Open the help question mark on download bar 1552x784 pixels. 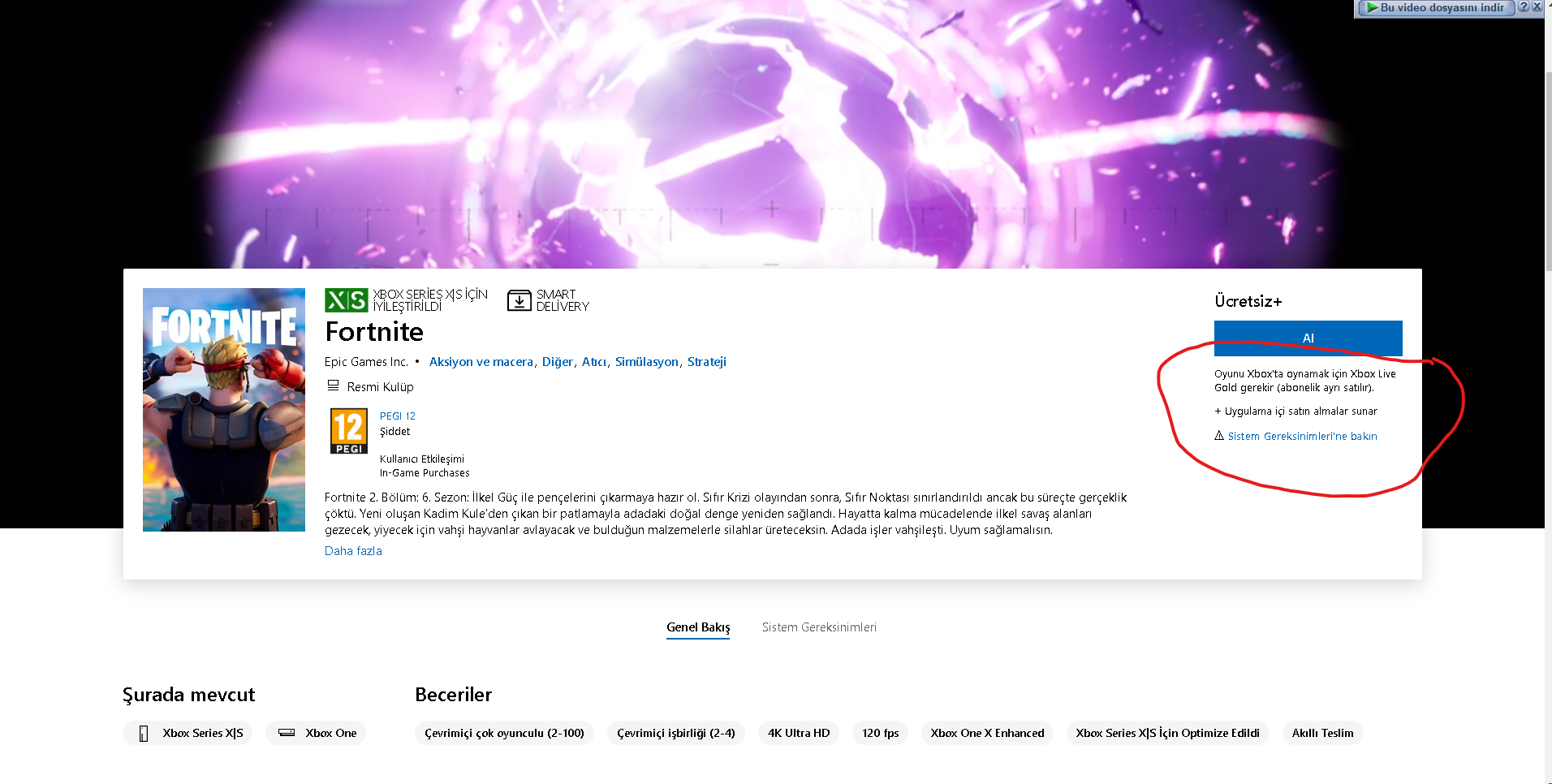pyautogui.click(x=1524, y=6)
